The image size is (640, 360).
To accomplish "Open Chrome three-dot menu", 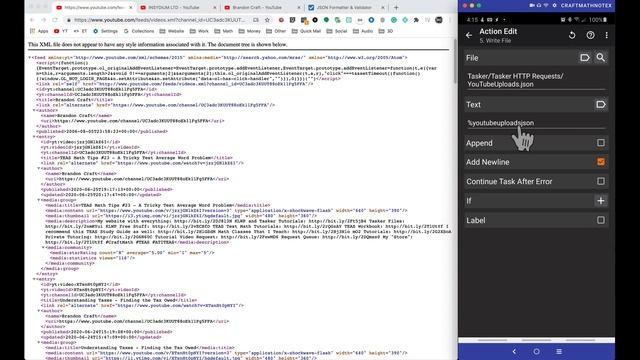I will click(450, 20).
